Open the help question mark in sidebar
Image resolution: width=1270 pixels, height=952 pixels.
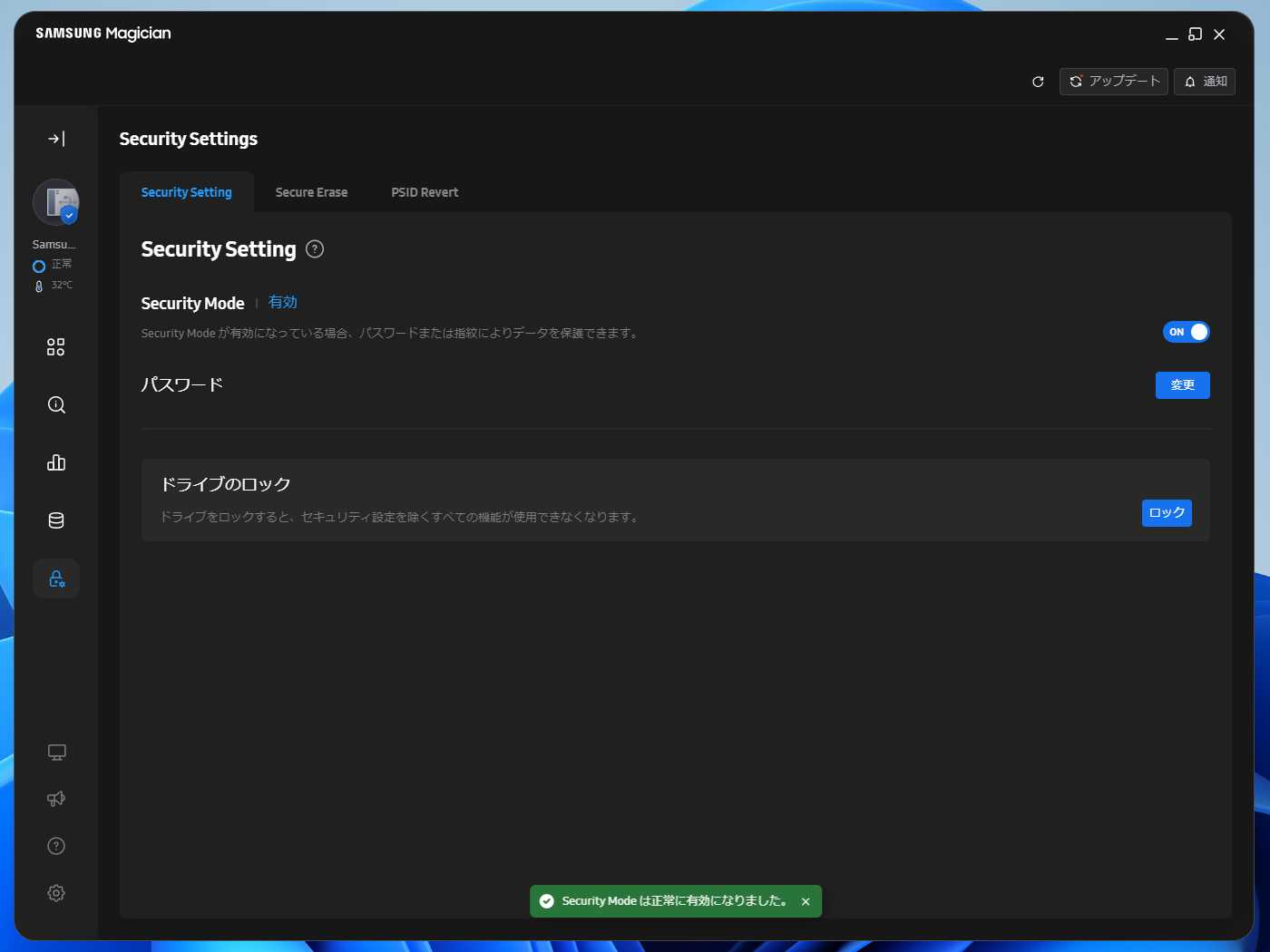pyautogui.click(x=56, y=846)
